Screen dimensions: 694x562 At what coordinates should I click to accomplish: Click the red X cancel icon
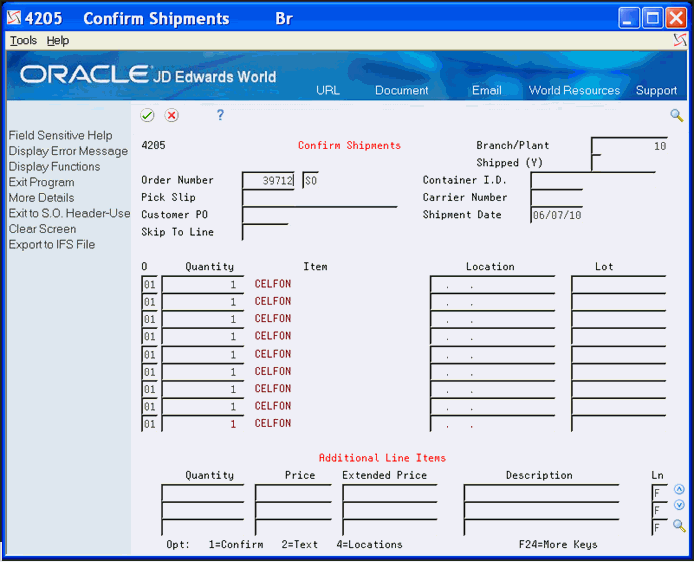171,115
